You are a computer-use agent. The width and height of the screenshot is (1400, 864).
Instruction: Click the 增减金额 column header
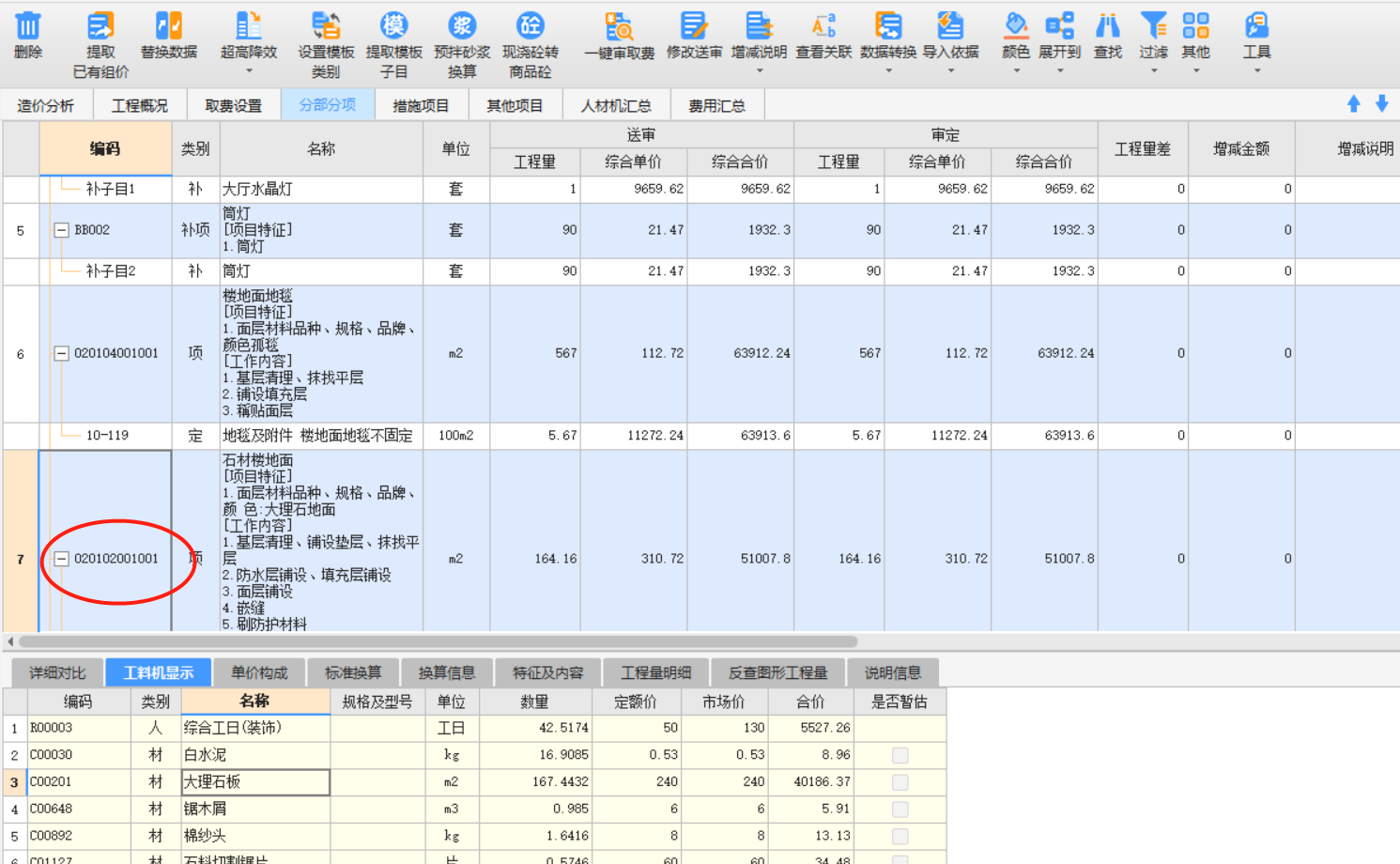(1241, 148)
